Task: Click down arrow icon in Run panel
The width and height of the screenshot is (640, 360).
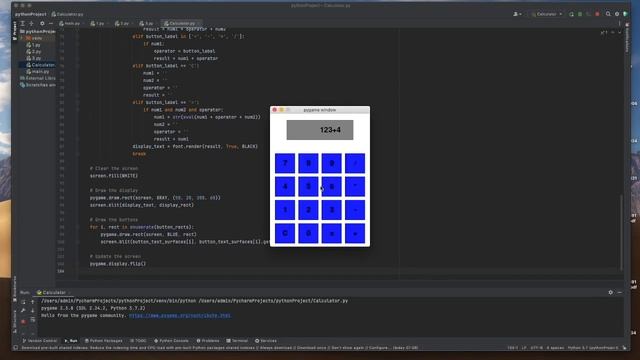Action: (33, 311)
